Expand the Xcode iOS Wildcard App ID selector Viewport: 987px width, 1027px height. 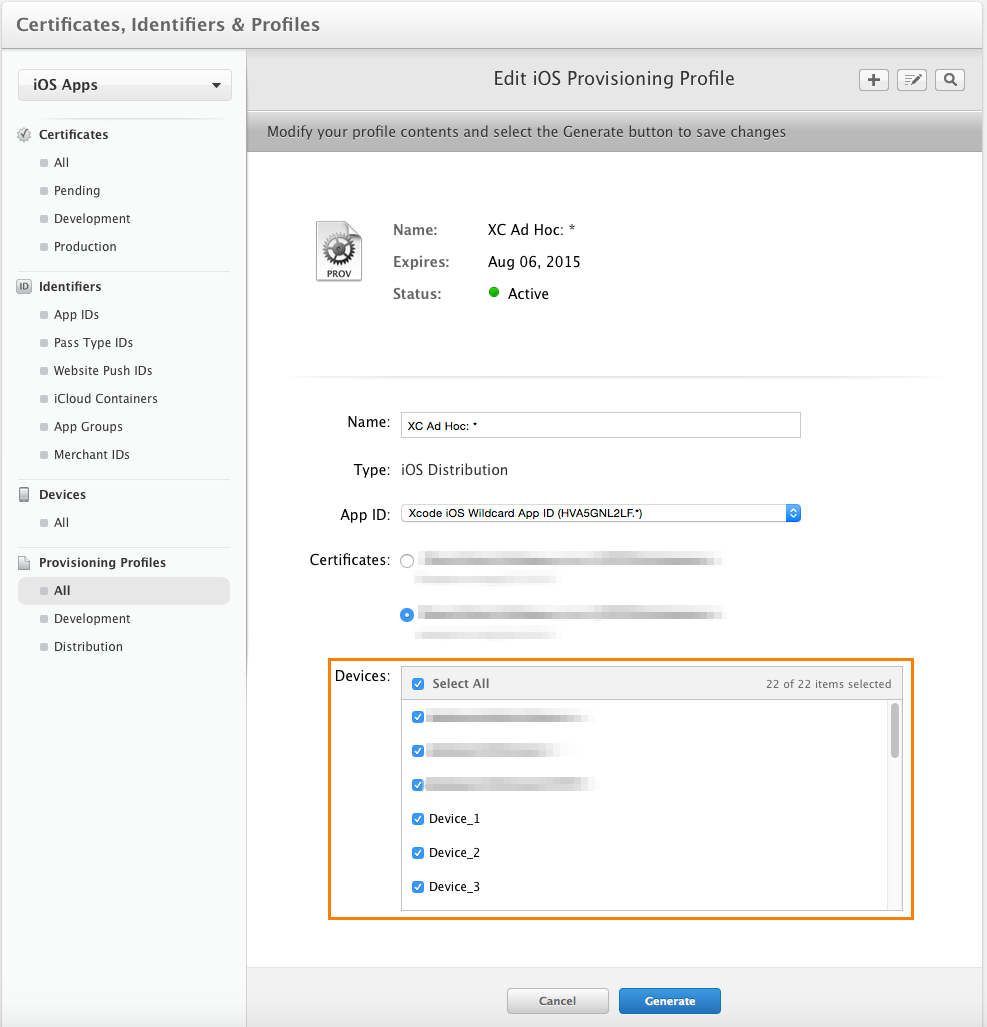[x=793, y=512]
